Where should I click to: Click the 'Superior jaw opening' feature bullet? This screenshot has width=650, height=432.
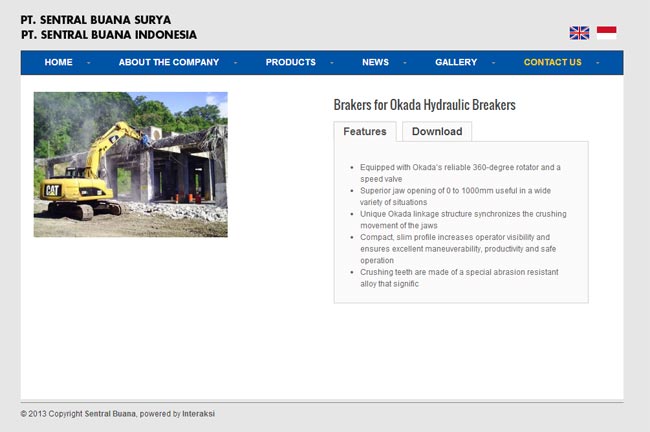455,196
